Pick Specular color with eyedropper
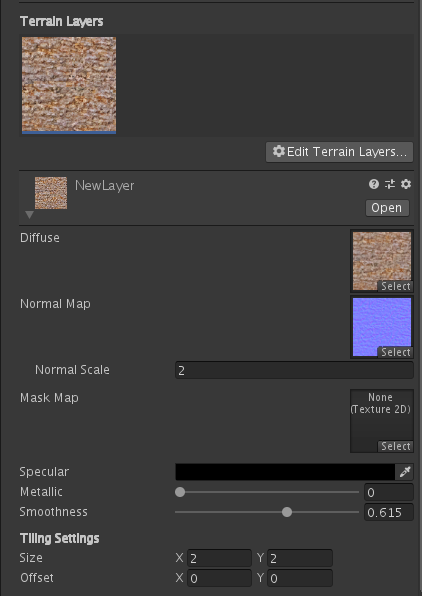This screenshot has width=422, height=596. click(405, 472)
